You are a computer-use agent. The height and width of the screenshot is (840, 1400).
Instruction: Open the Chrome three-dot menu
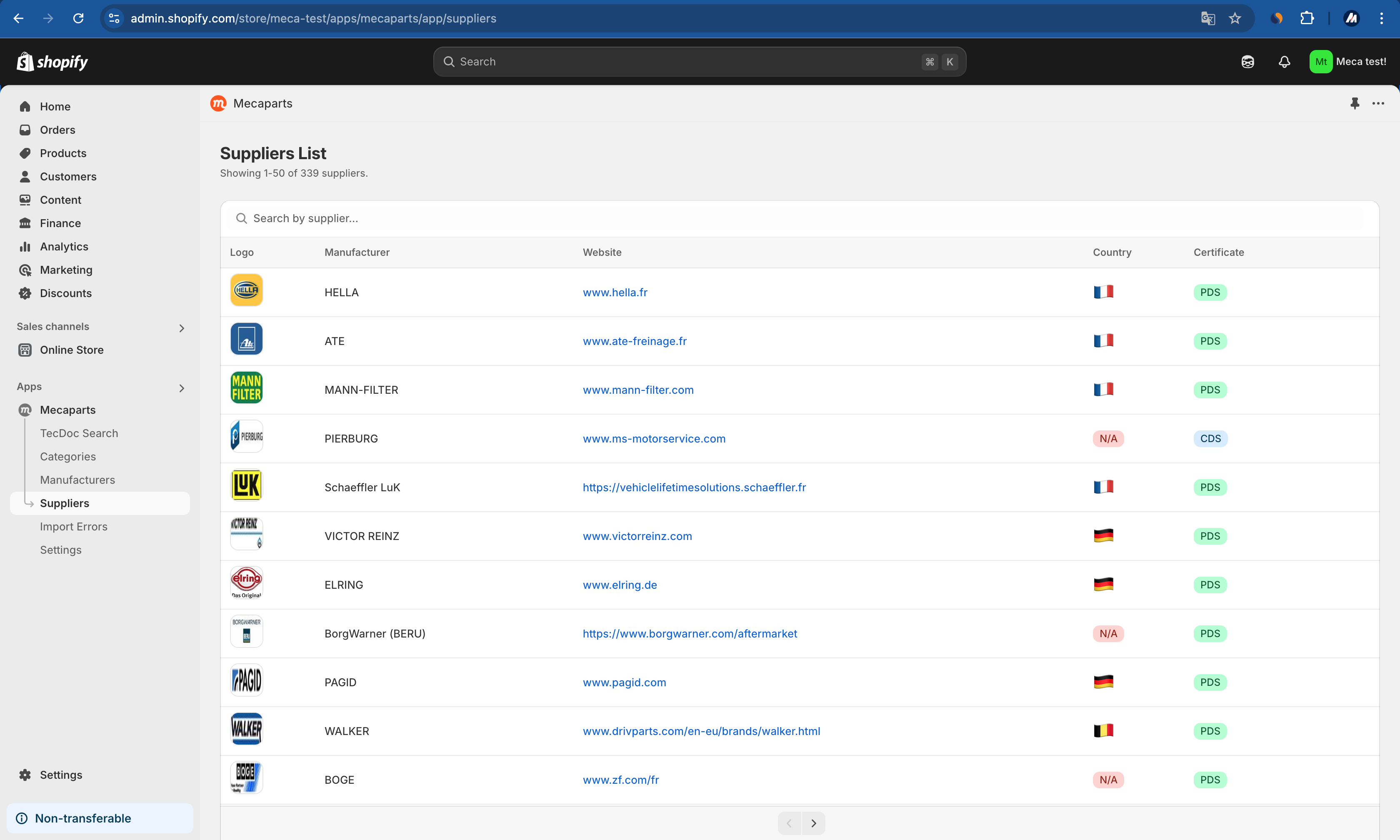click(x=1381, y=19)
